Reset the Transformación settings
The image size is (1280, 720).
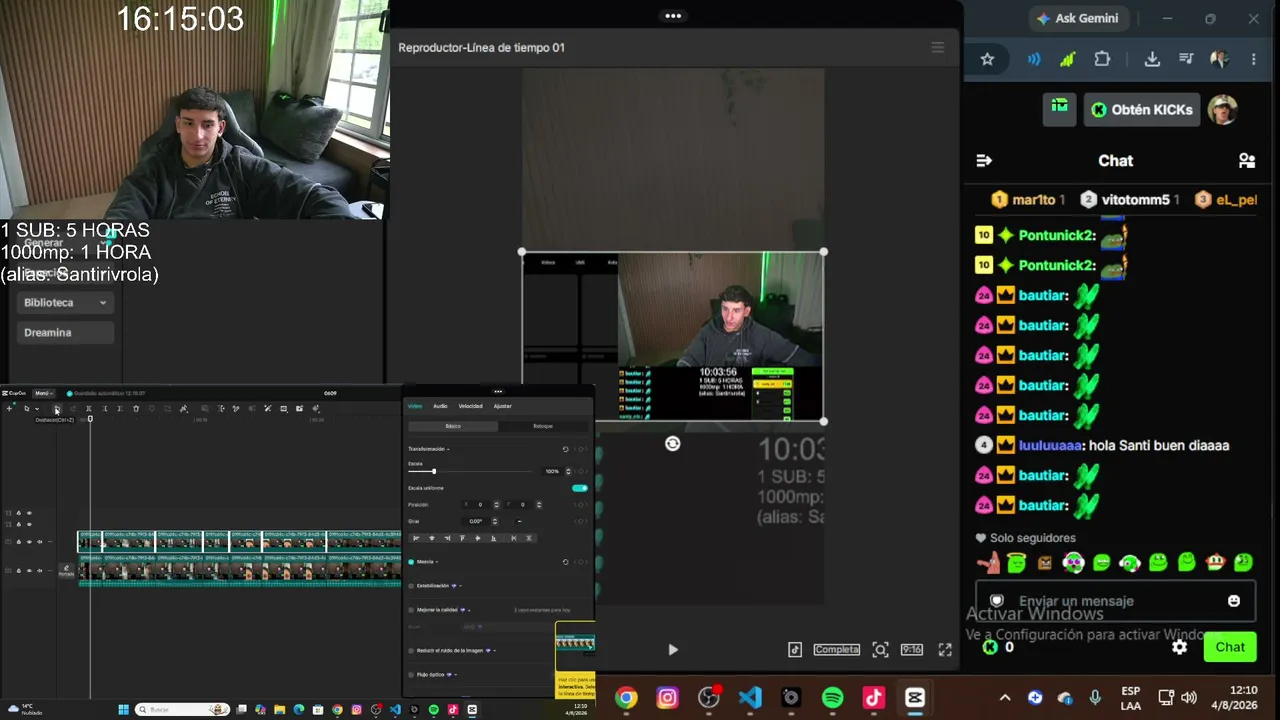coord(566,449)
